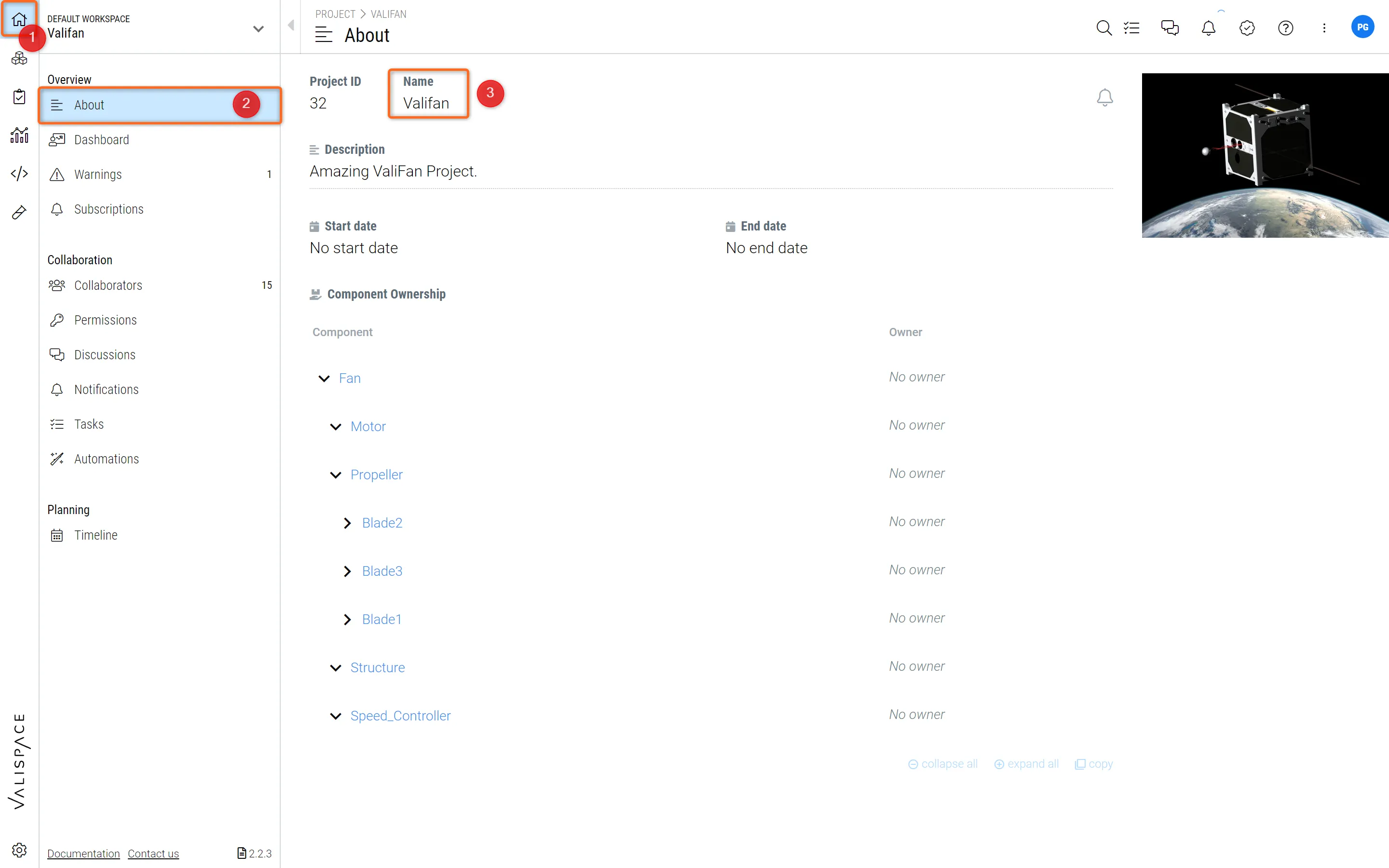Viewport: 1389px width, 868px height.
Task: Collapse the Fan component tree
Action: click(324, 379)
